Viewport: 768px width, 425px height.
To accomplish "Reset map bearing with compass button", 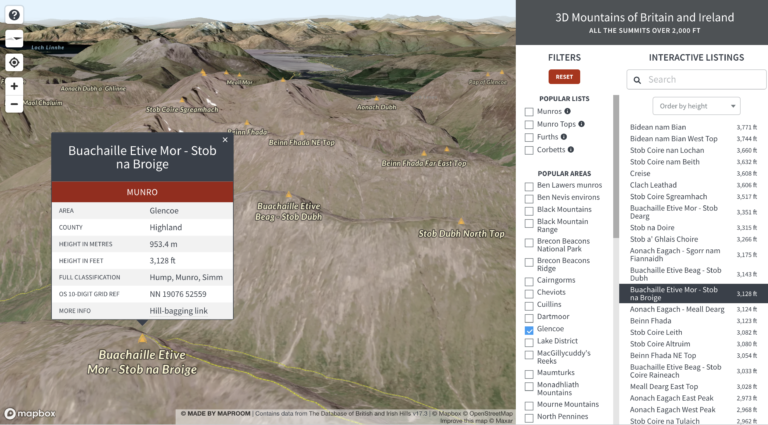I will coord(14,38).
